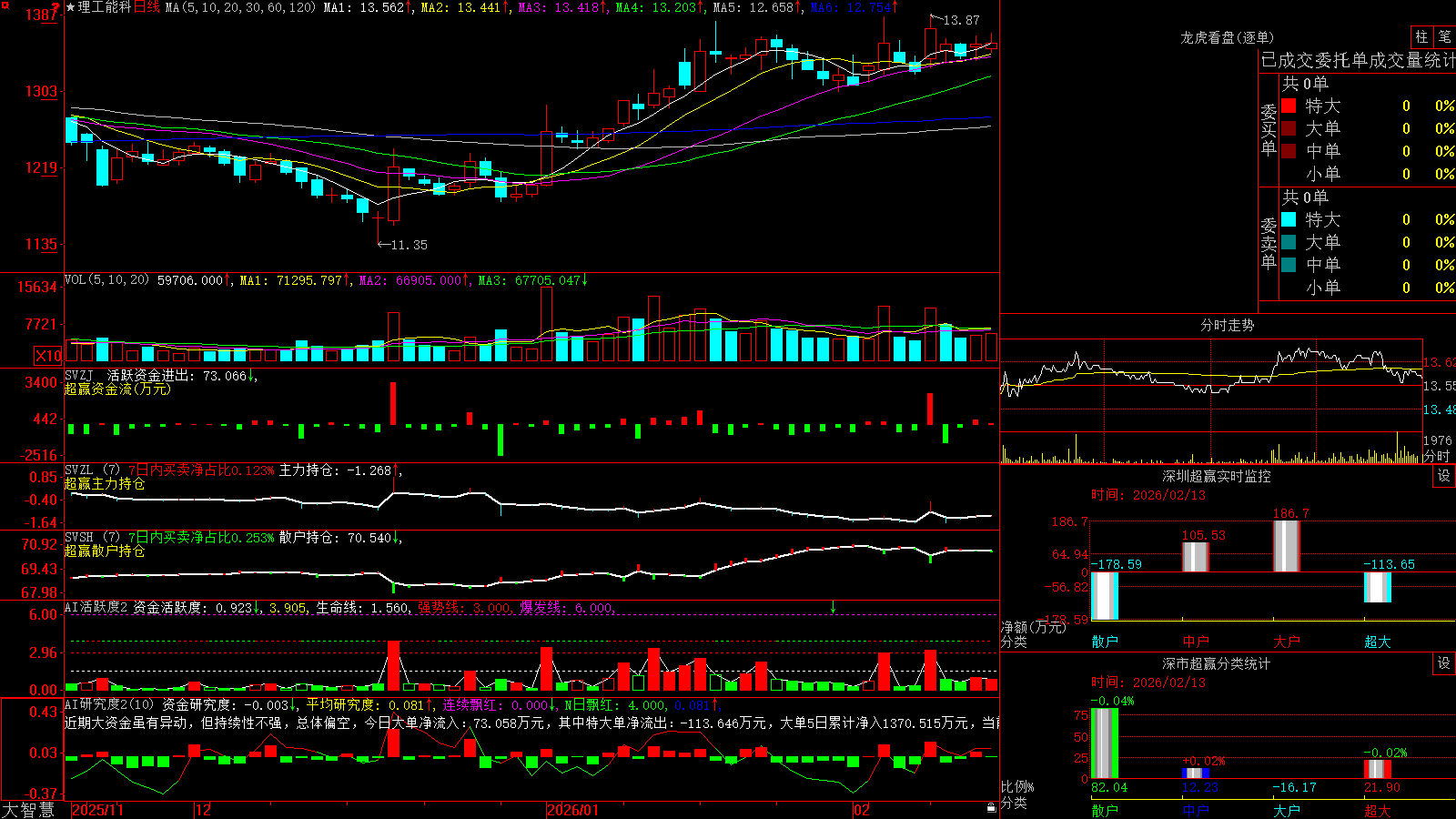
Task: Click the SVZL (7) indicator name
Action: [x=92, y=470]
